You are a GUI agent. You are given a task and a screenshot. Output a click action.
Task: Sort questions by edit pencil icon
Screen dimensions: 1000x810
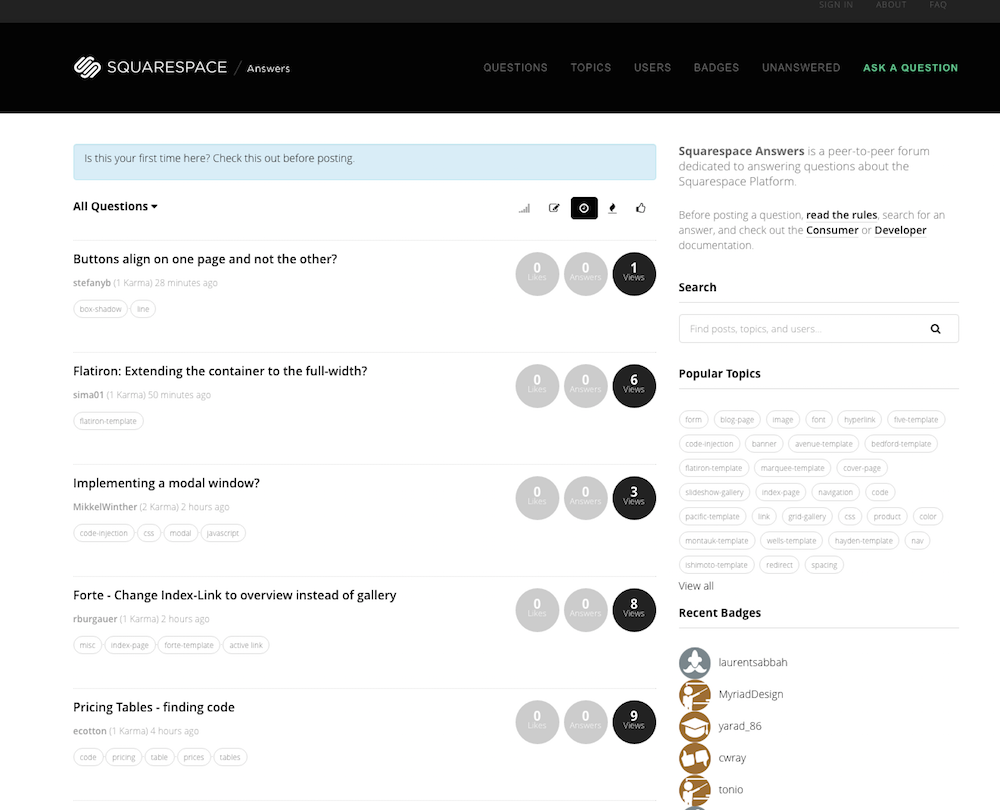pos(554,208)
